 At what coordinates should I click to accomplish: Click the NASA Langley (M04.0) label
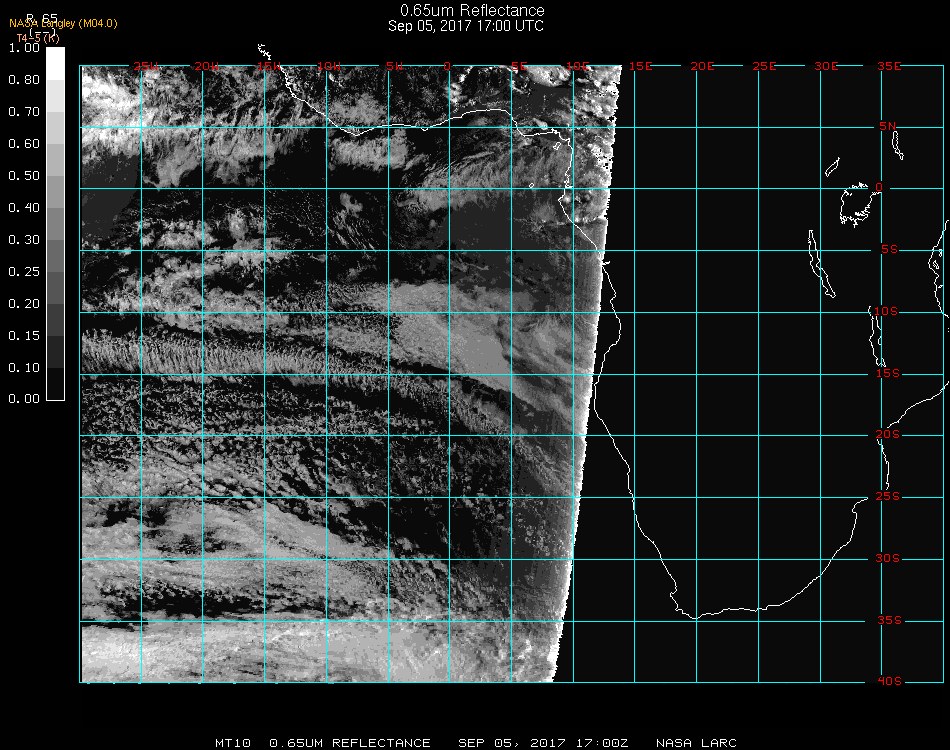coord(62,24)
